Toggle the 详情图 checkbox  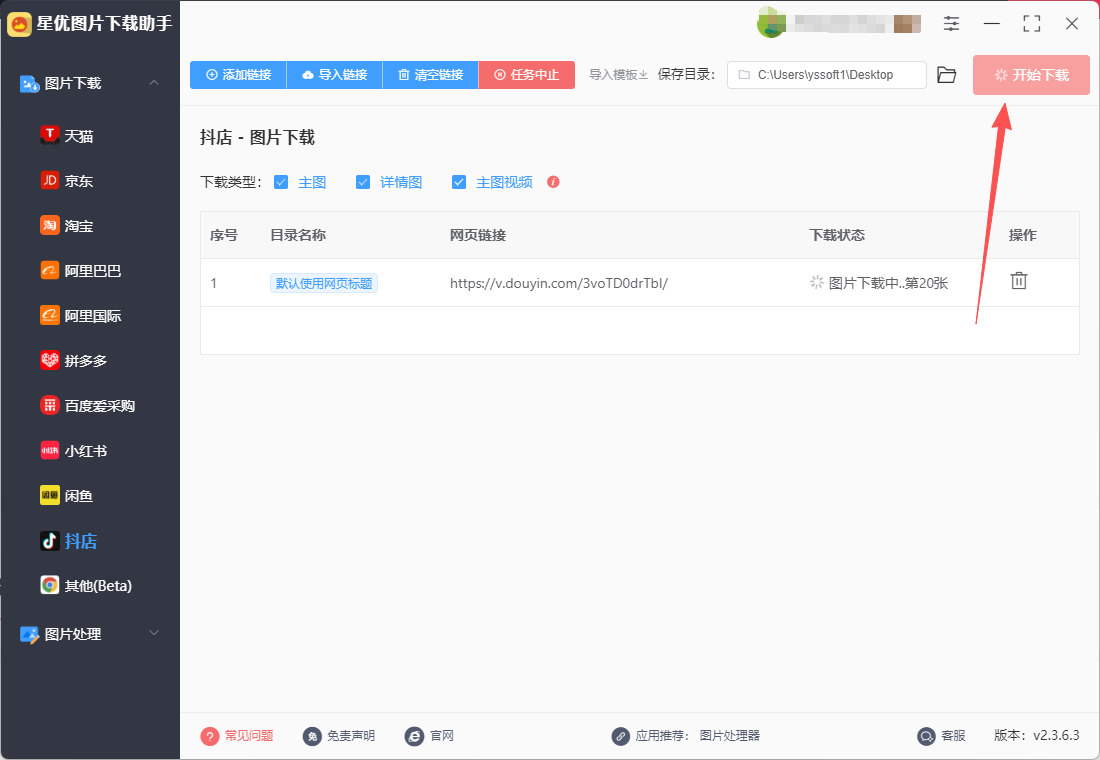point(363,182)
